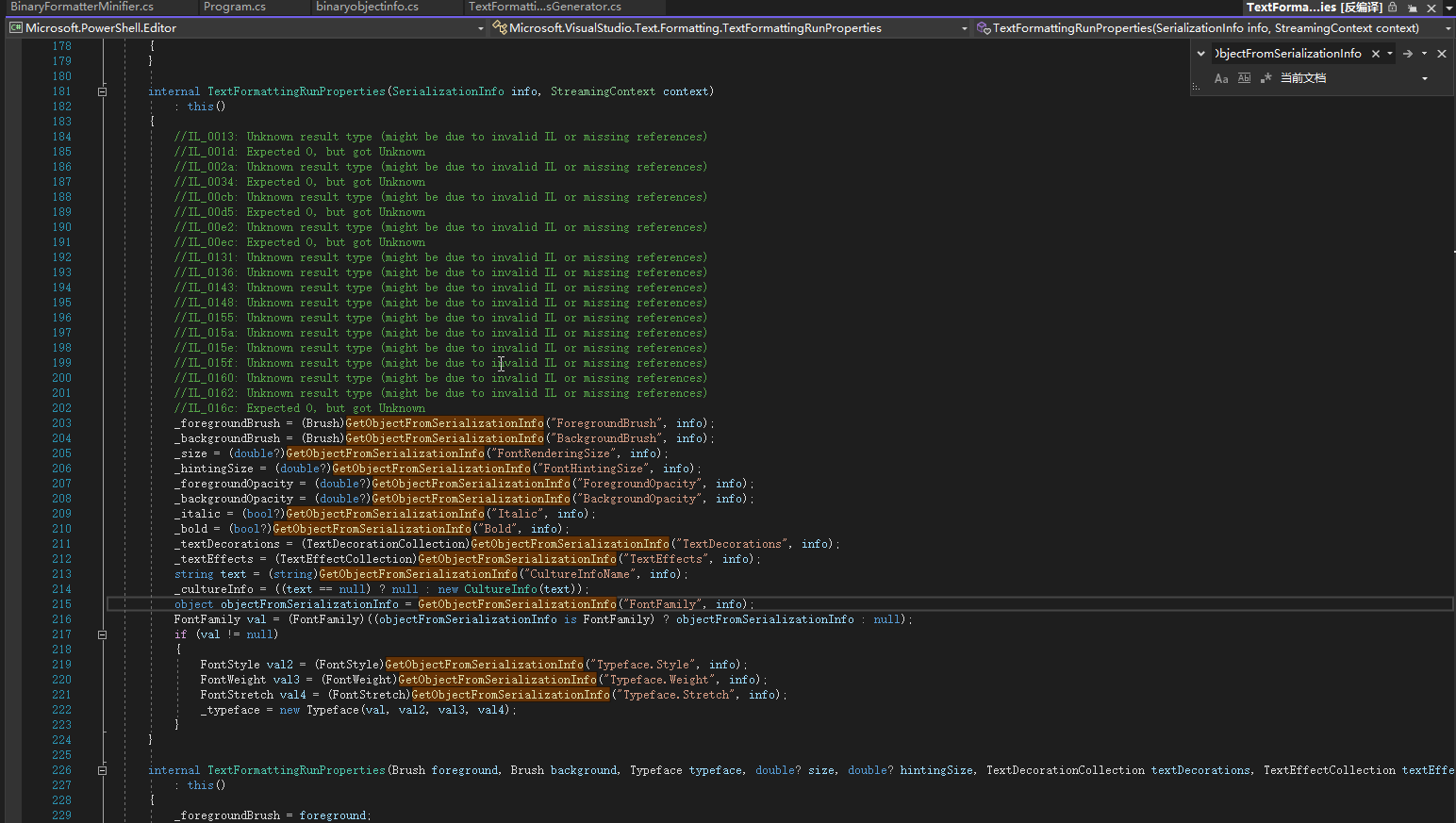Click the "TextEffects" string literal
This screenshot has width=1456, height=823.
tap(667, 559)
